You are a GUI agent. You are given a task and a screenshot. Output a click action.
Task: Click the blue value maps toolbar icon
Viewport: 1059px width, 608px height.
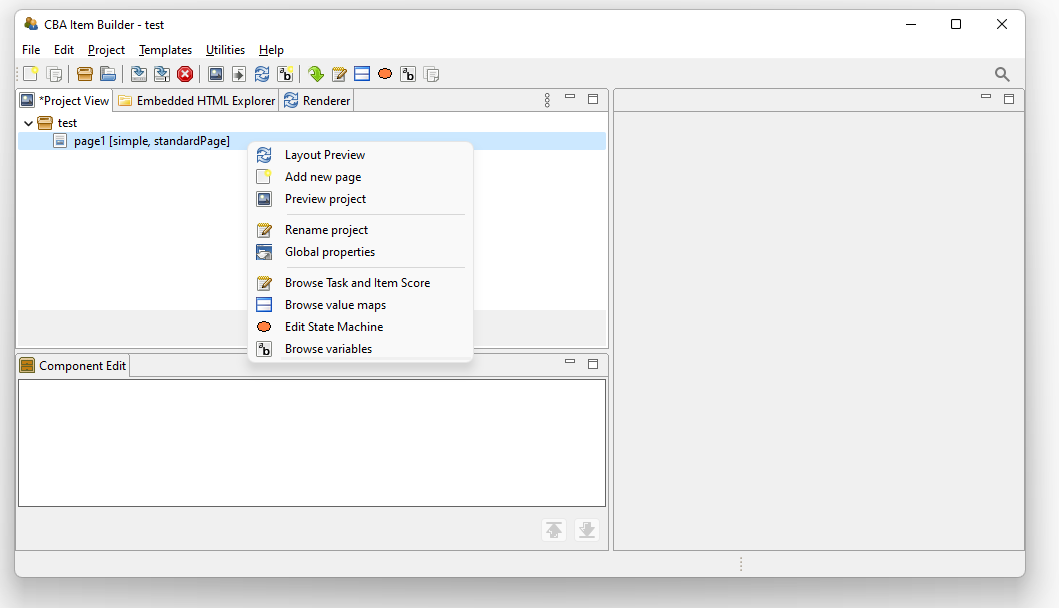[x=362, y=74]
